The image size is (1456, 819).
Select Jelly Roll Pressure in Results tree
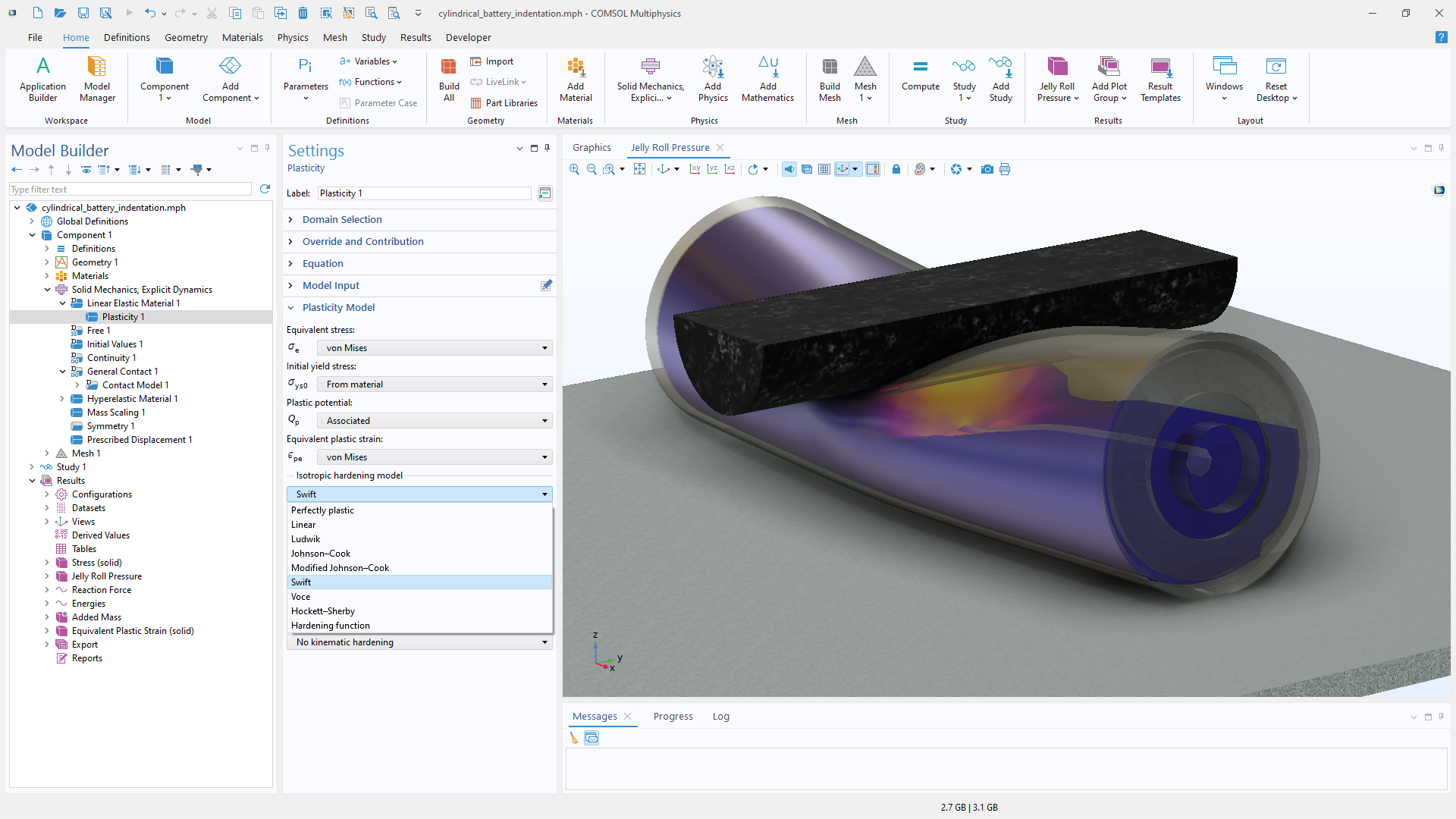pos(107,576)
